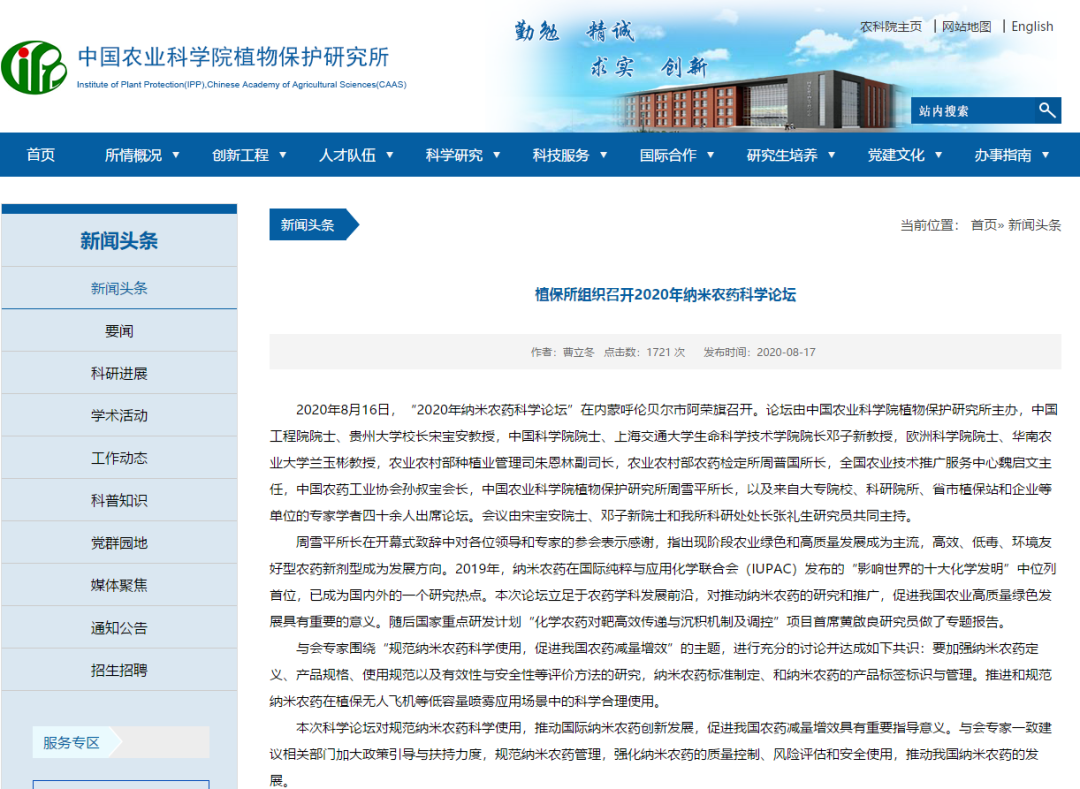The height and width of the screenshot is (789, 1080).
Task: Open the 所情概况 menu
Action: pyautogui.click(x=133, y=155)
